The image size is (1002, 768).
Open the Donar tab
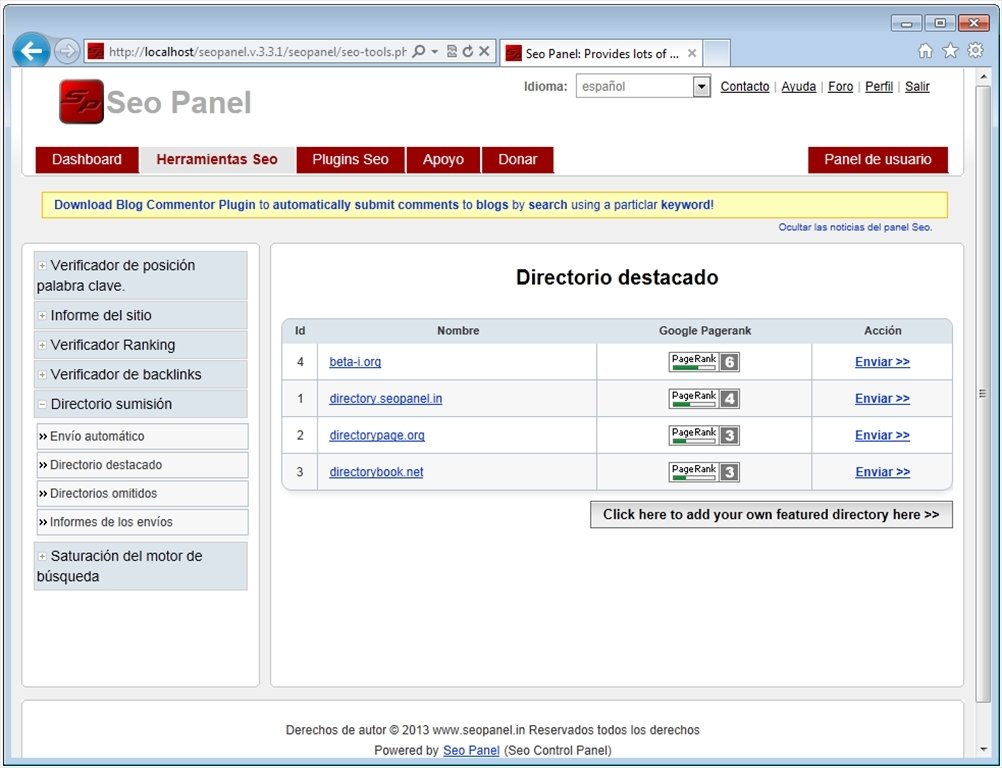(518, 160)
